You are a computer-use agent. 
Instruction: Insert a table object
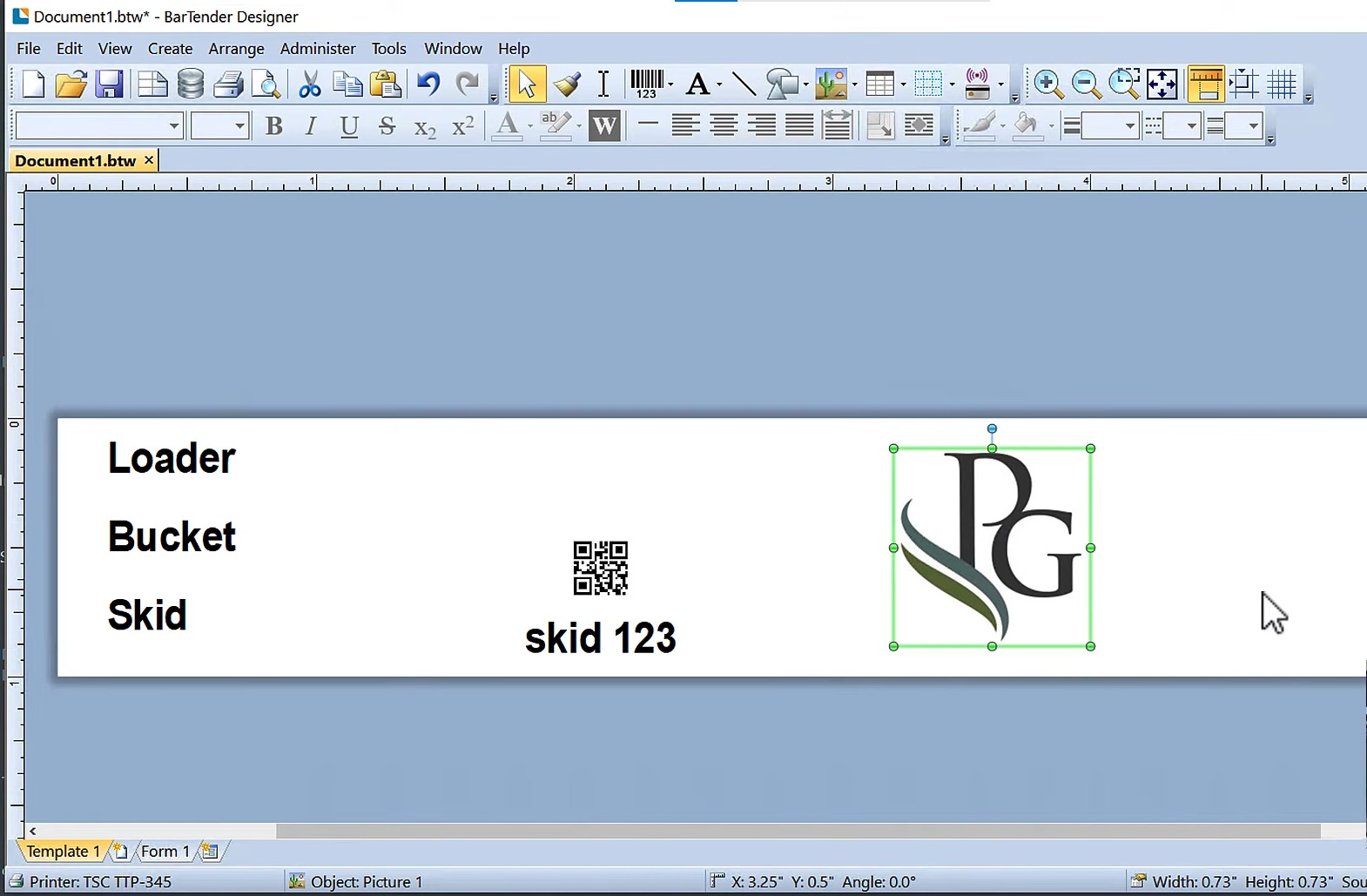point(879,84)
